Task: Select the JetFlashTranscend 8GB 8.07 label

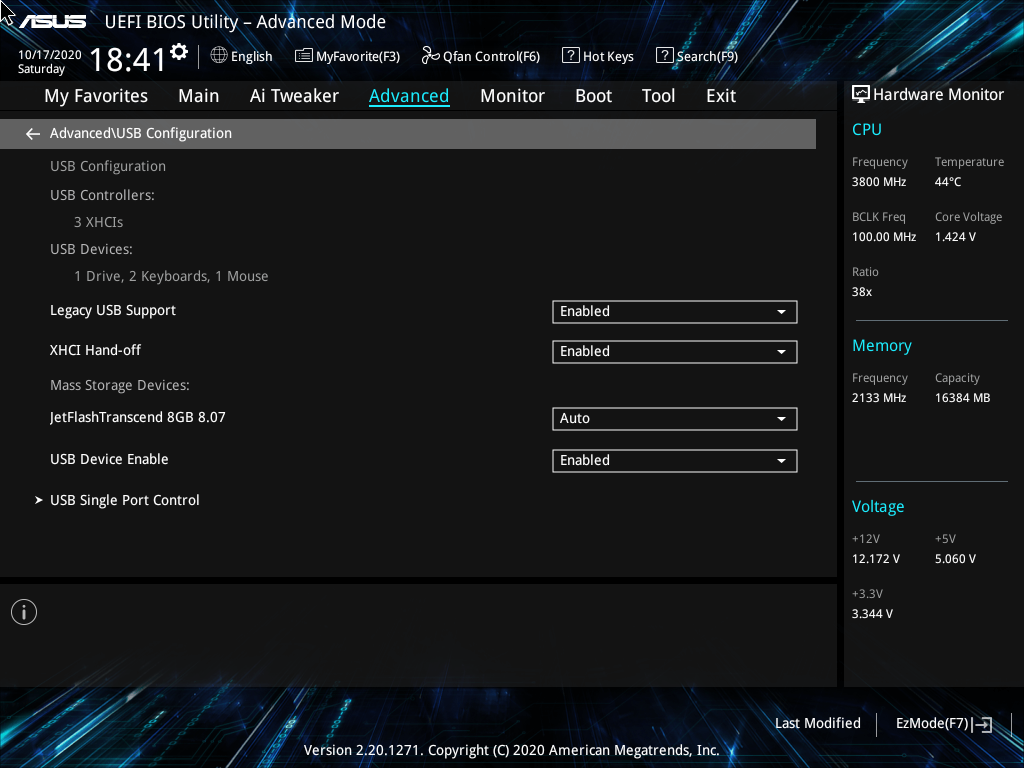Action: click(138, 417)
